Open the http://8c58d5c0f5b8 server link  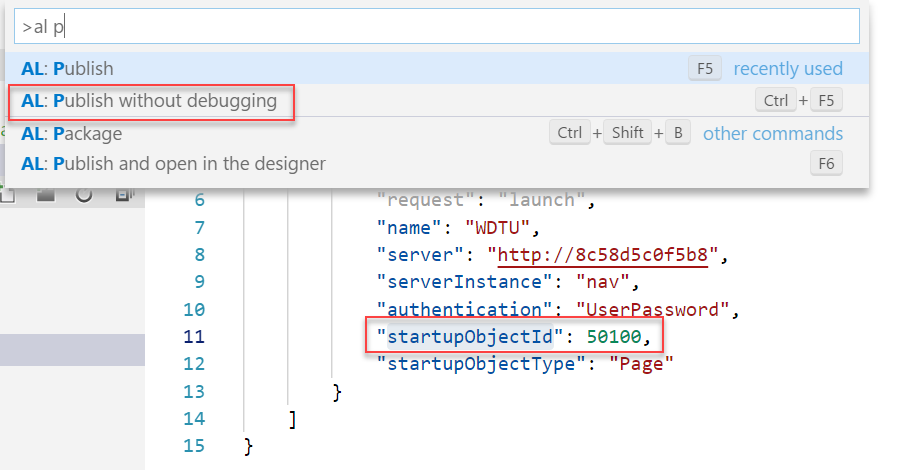[602, 255]
